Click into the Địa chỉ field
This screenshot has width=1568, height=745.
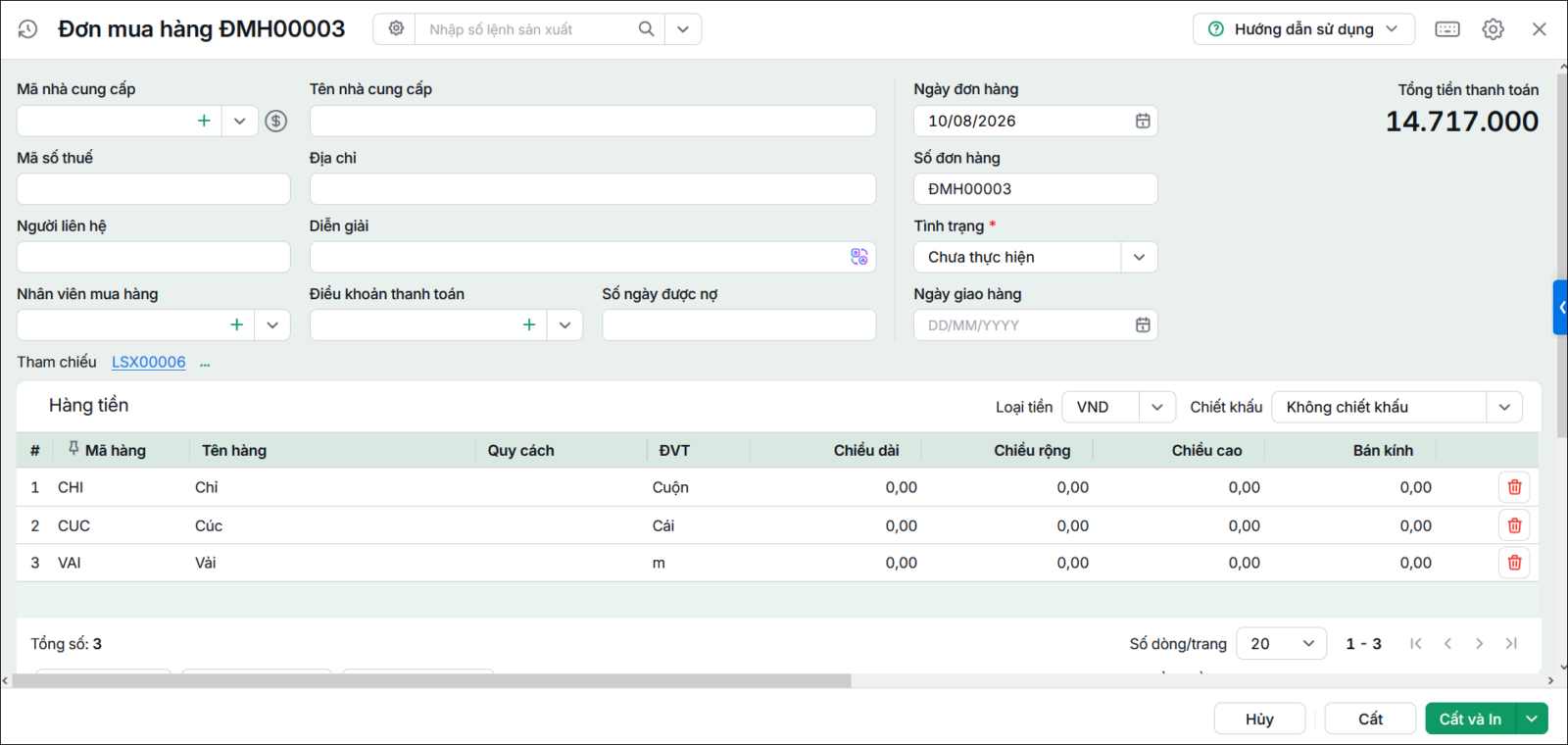pos(593,189)
